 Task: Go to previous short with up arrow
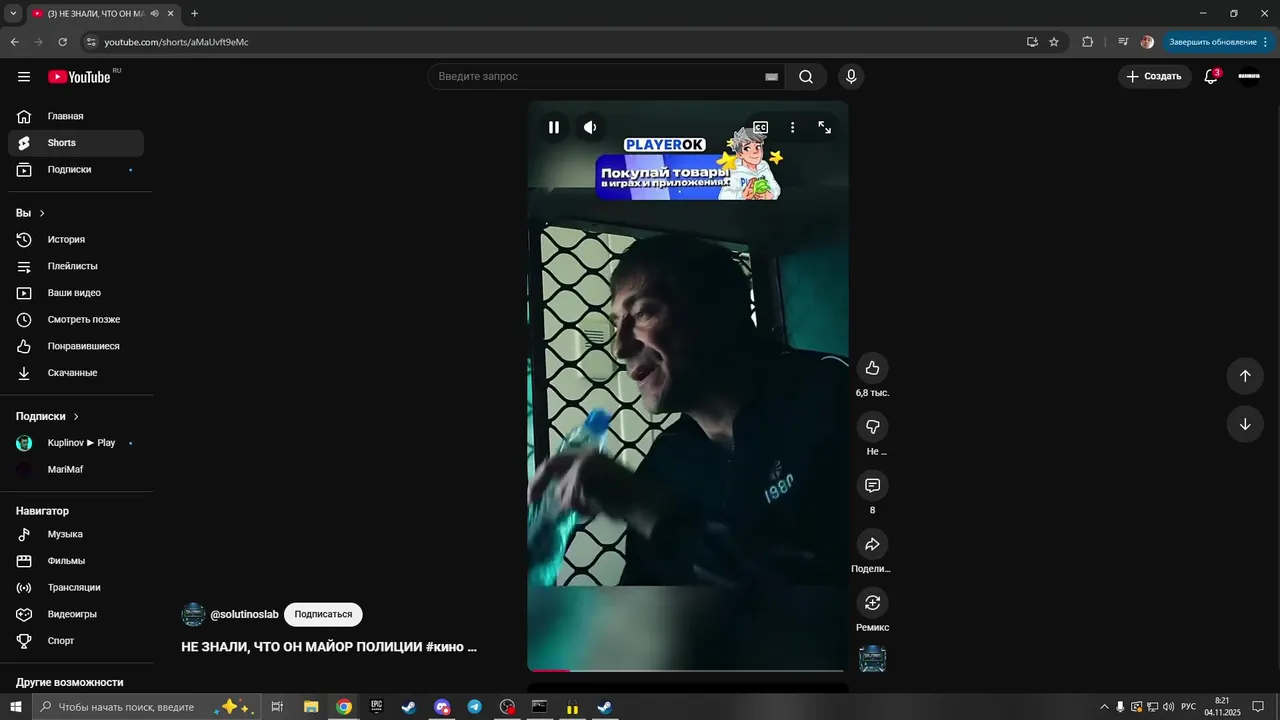(1245, 376)
